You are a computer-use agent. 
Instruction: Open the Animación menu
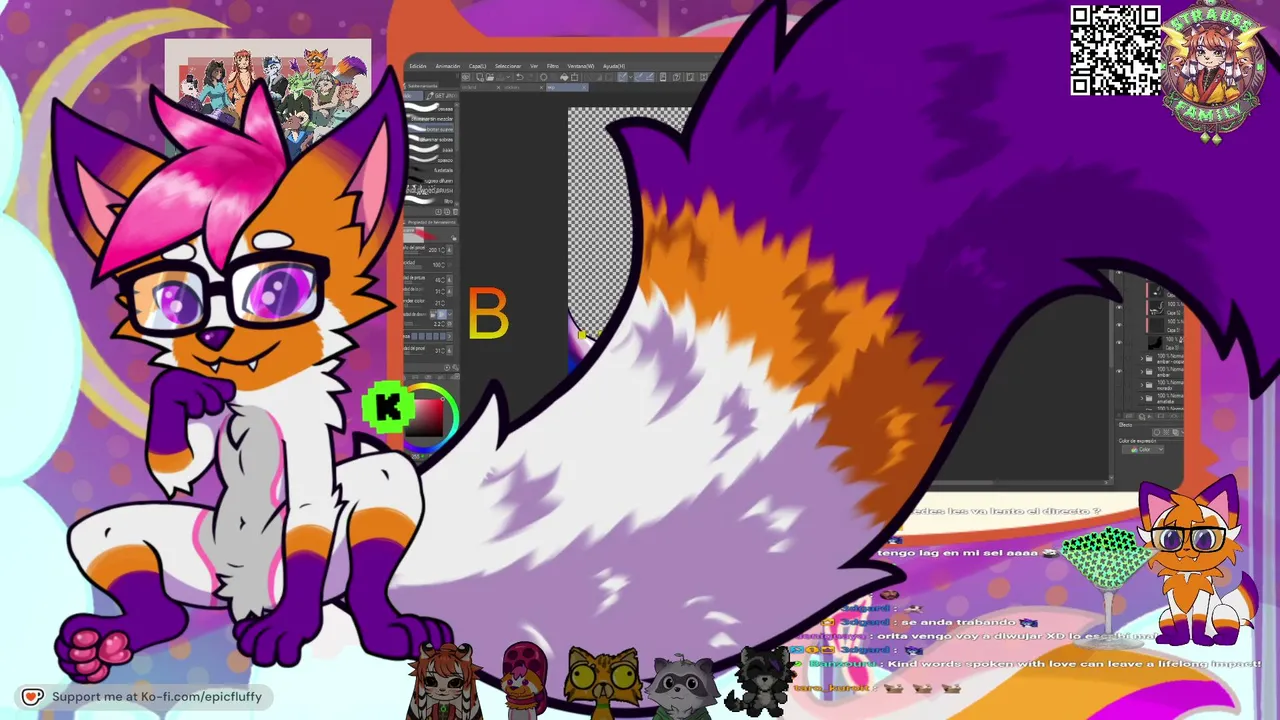coord(447,66)
